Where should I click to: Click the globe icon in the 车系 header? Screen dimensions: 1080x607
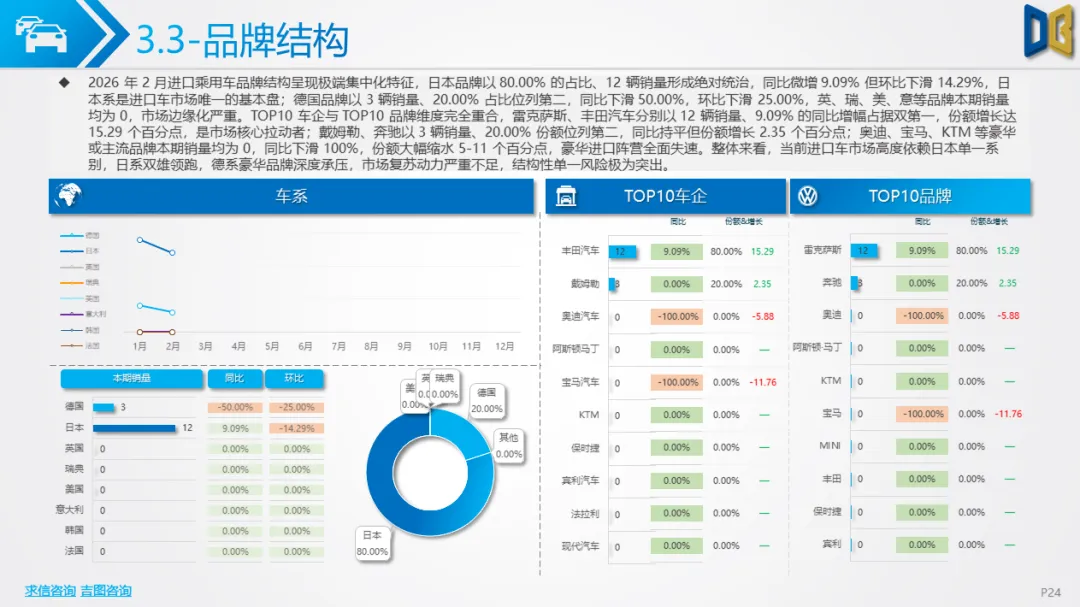(x=69, y=196)
